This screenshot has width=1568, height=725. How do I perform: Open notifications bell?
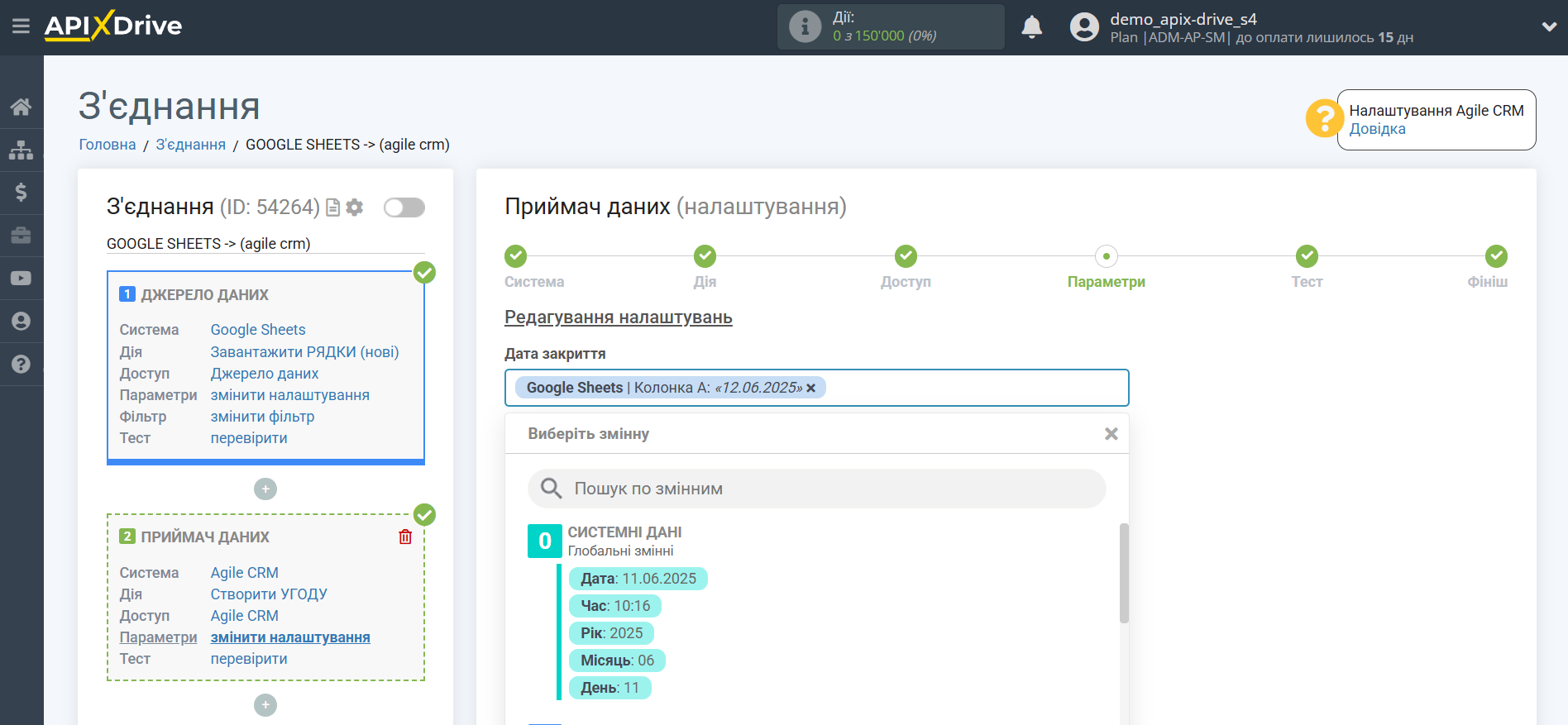pyautogui.click(x=1031, y=26)
